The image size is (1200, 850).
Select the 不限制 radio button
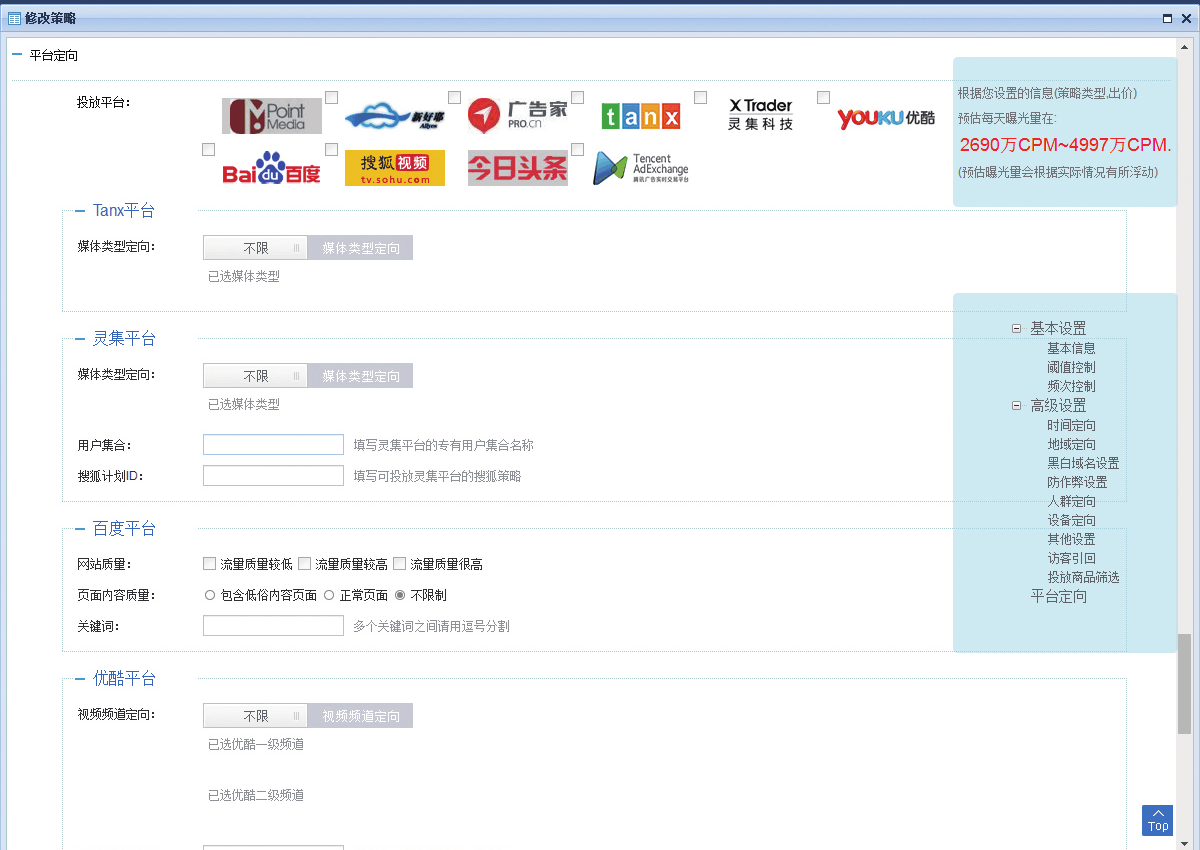click(400, 595)
